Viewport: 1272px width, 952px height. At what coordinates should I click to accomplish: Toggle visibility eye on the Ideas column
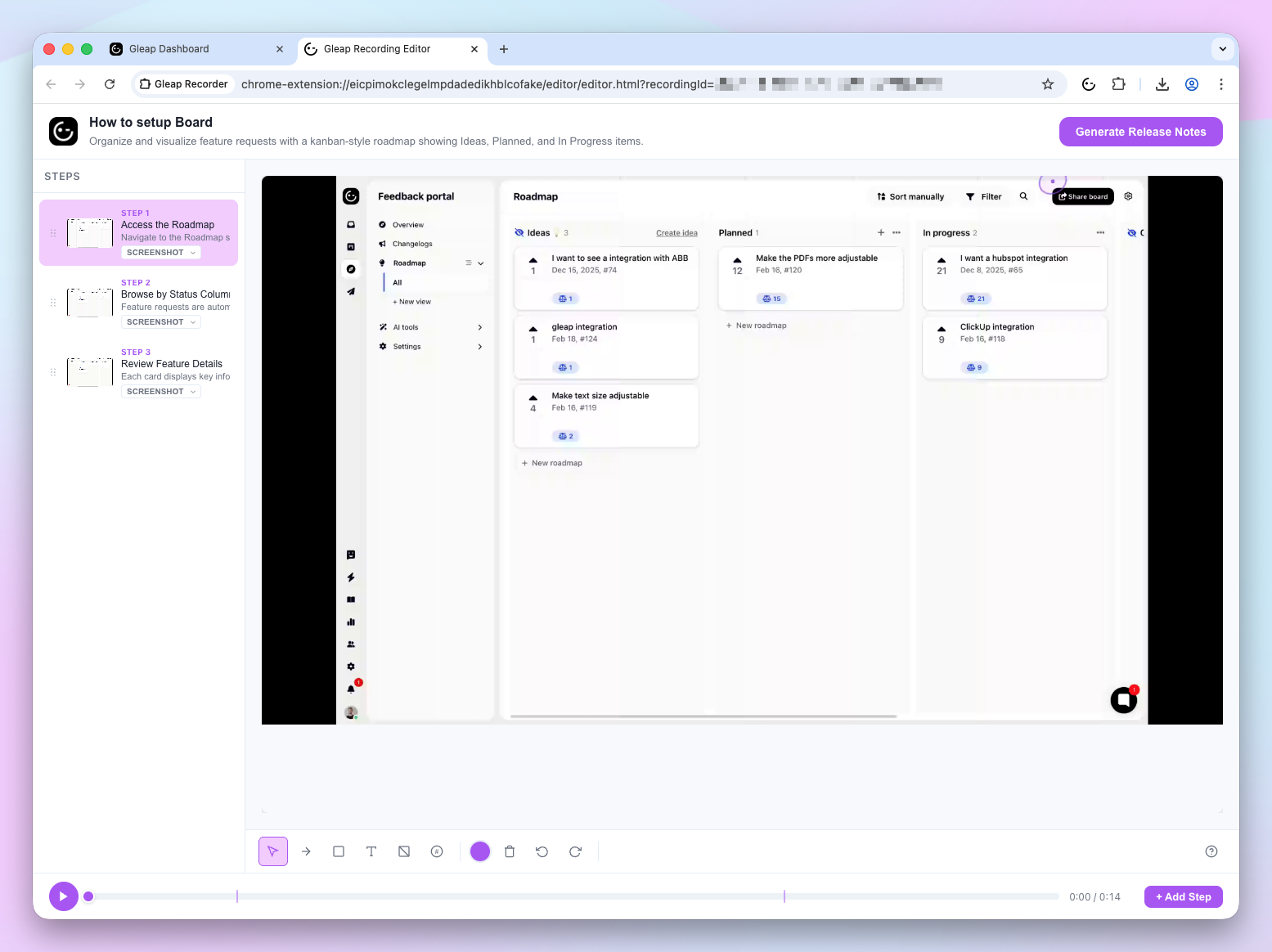click(x=519, y=233)
